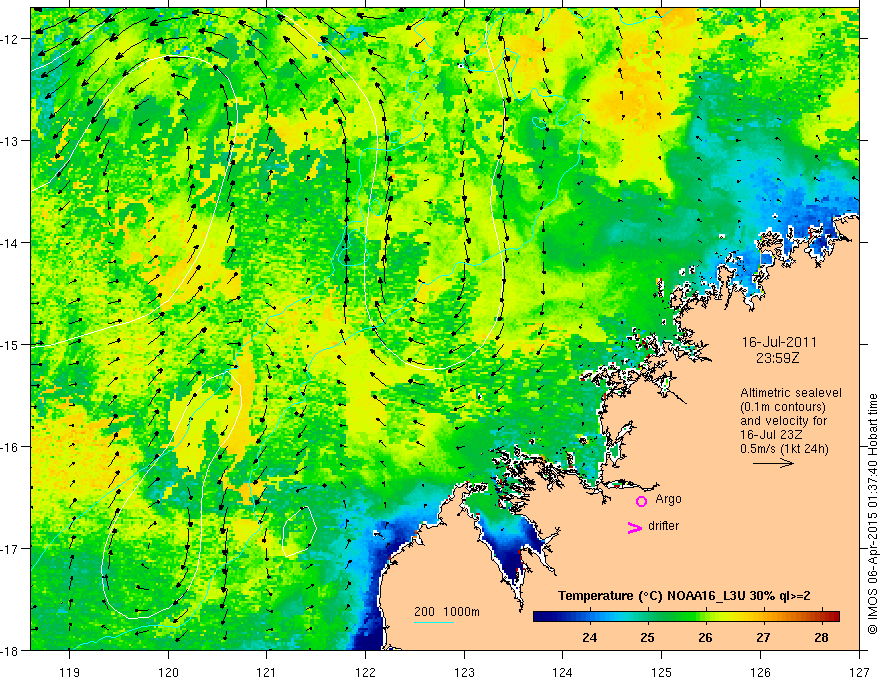Click the cyan 200 1000m depth contour line sample
880x680 pixels.
click(x=434, y=622)
